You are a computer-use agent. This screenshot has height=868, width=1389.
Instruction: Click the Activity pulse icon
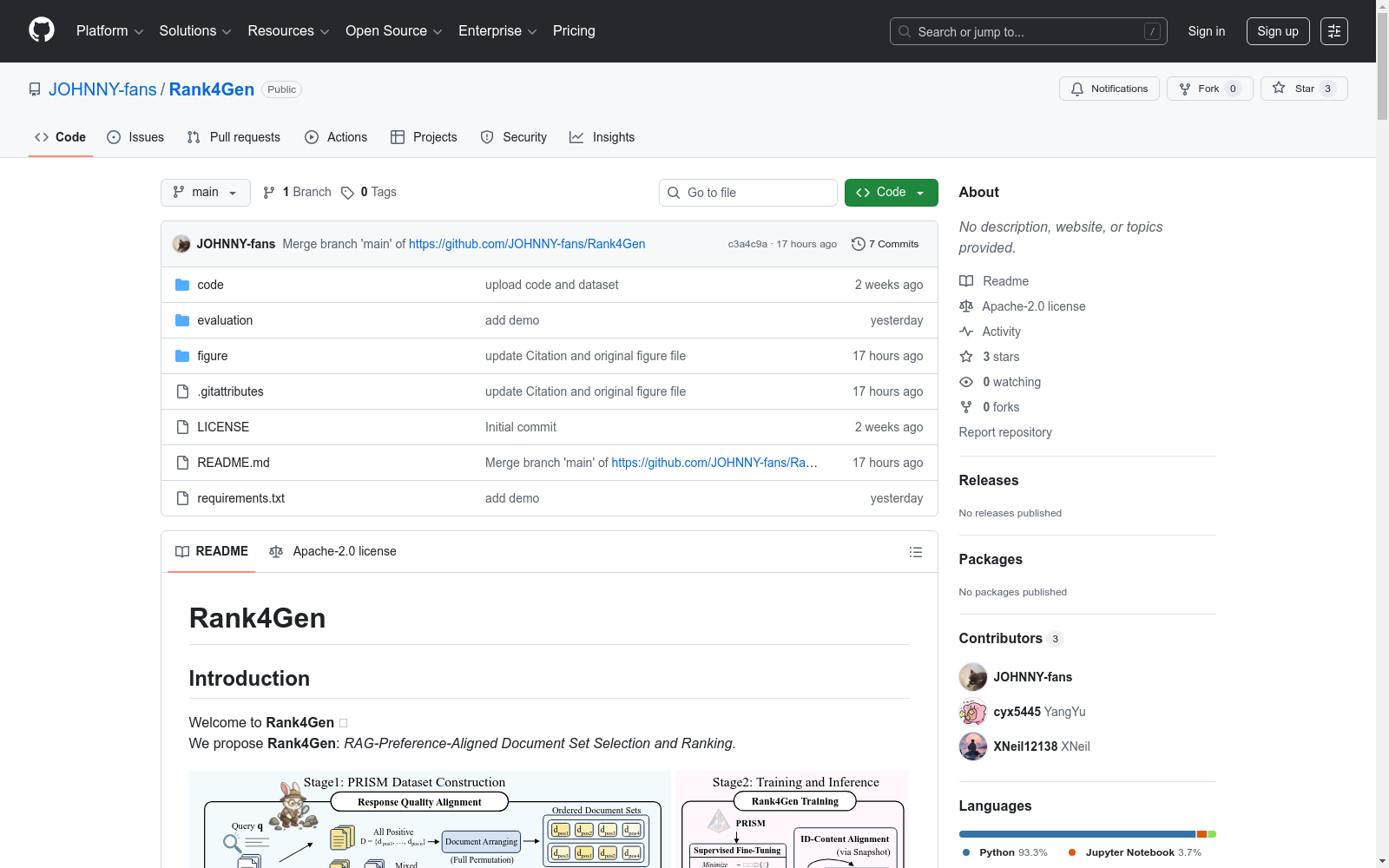[966, 332]
